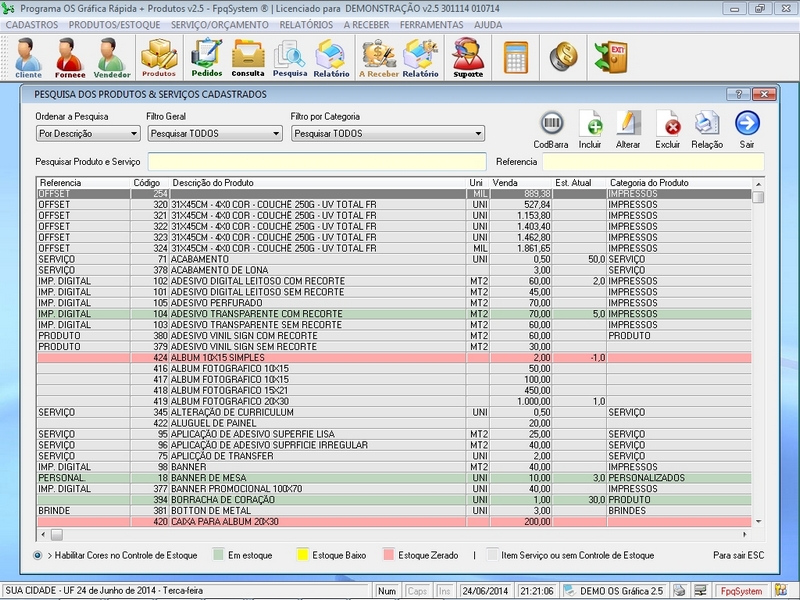Open Pedidos from the main toolbar

point(206,58)
